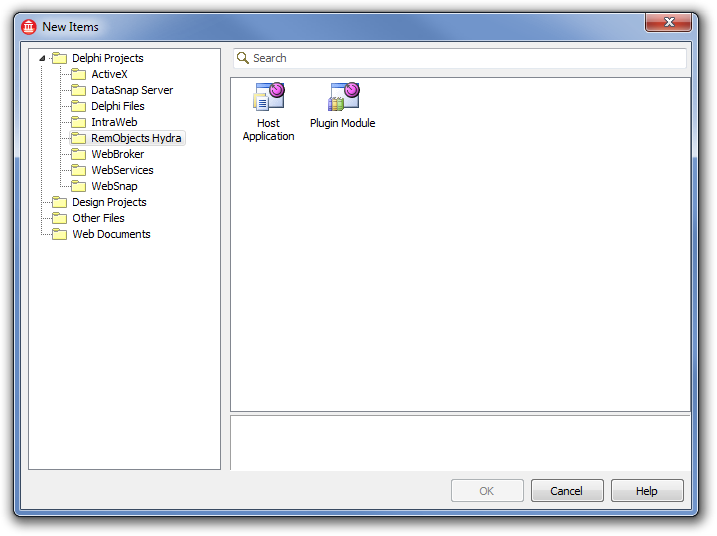Click the Plugin Module caption text
The height and width of the screenshot is (536, 717).
342,123
